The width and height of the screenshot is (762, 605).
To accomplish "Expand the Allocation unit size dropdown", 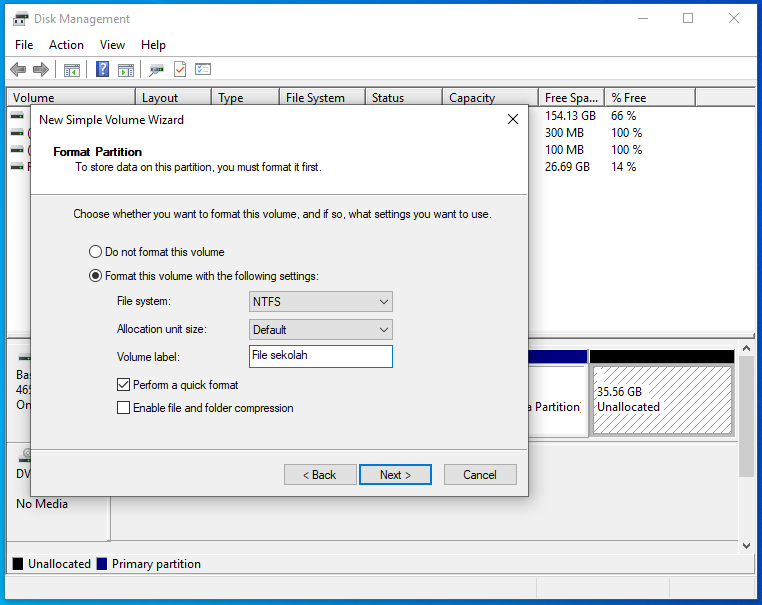I will point(320,329).
